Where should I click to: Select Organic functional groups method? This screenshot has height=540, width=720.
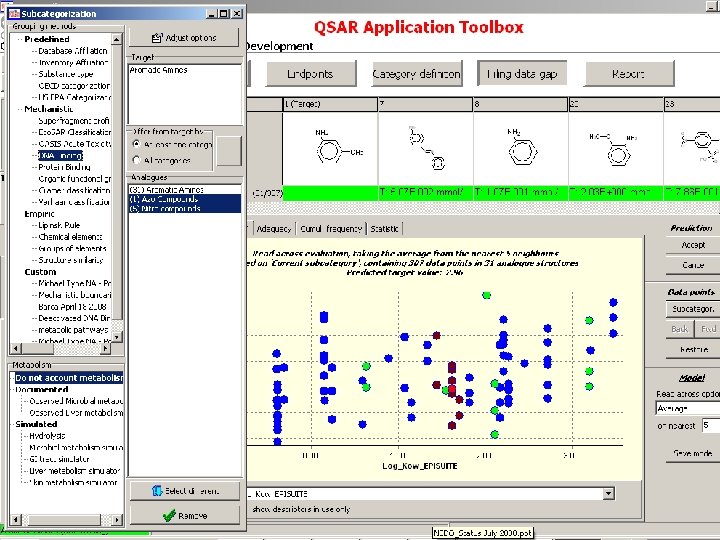click(x=74, y=179)
